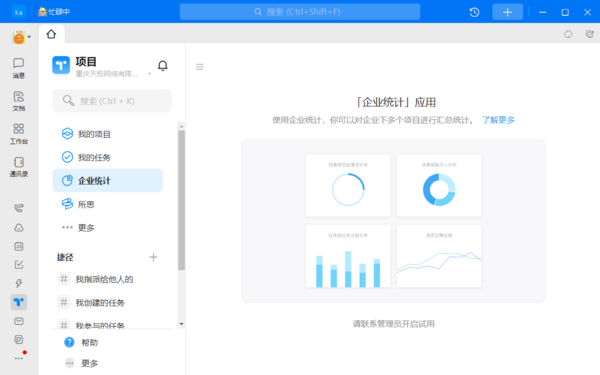Screen dimensions: 600x375
Task: Open the calendar icon in left sidebar
Action: [x=19, y=246]
